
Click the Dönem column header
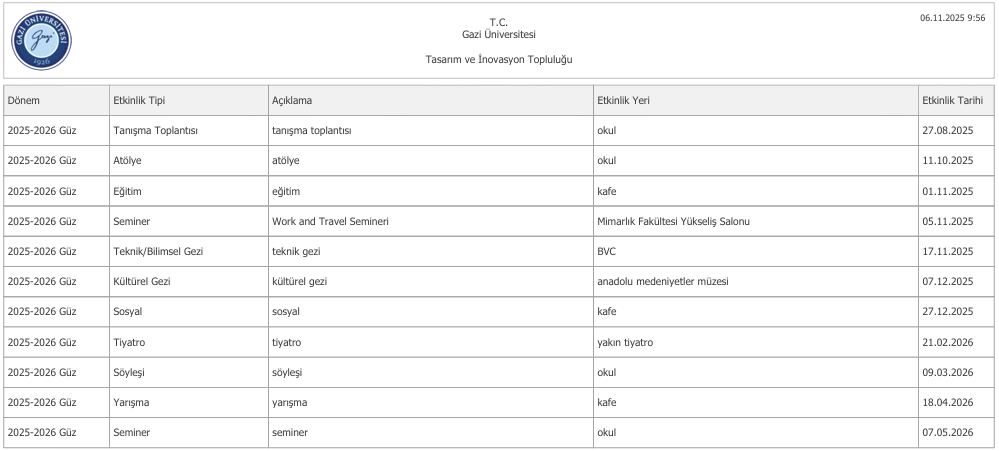click(24, 100)
